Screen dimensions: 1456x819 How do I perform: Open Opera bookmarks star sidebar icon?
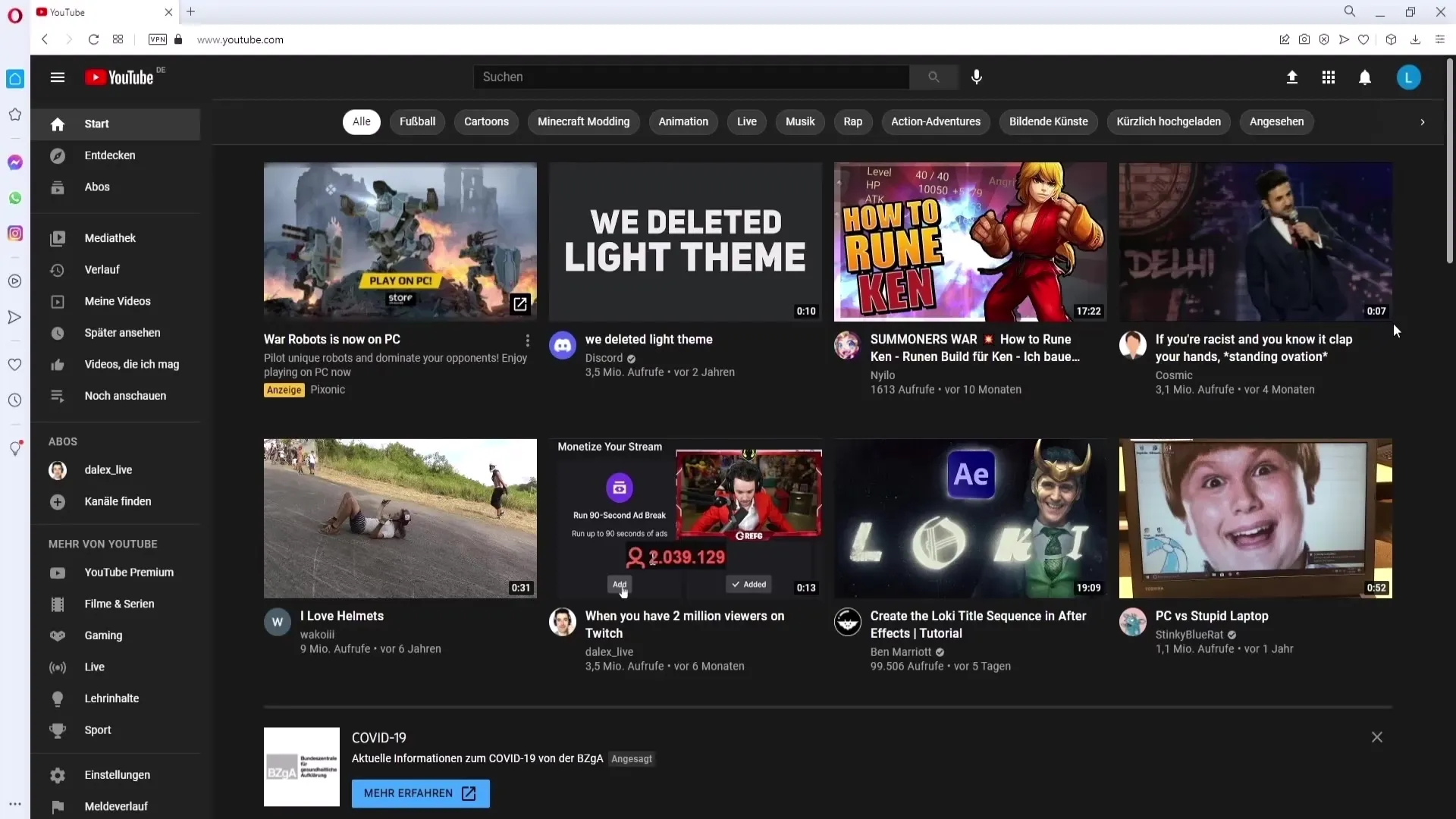pyautogui.click(x=15, y=115)
